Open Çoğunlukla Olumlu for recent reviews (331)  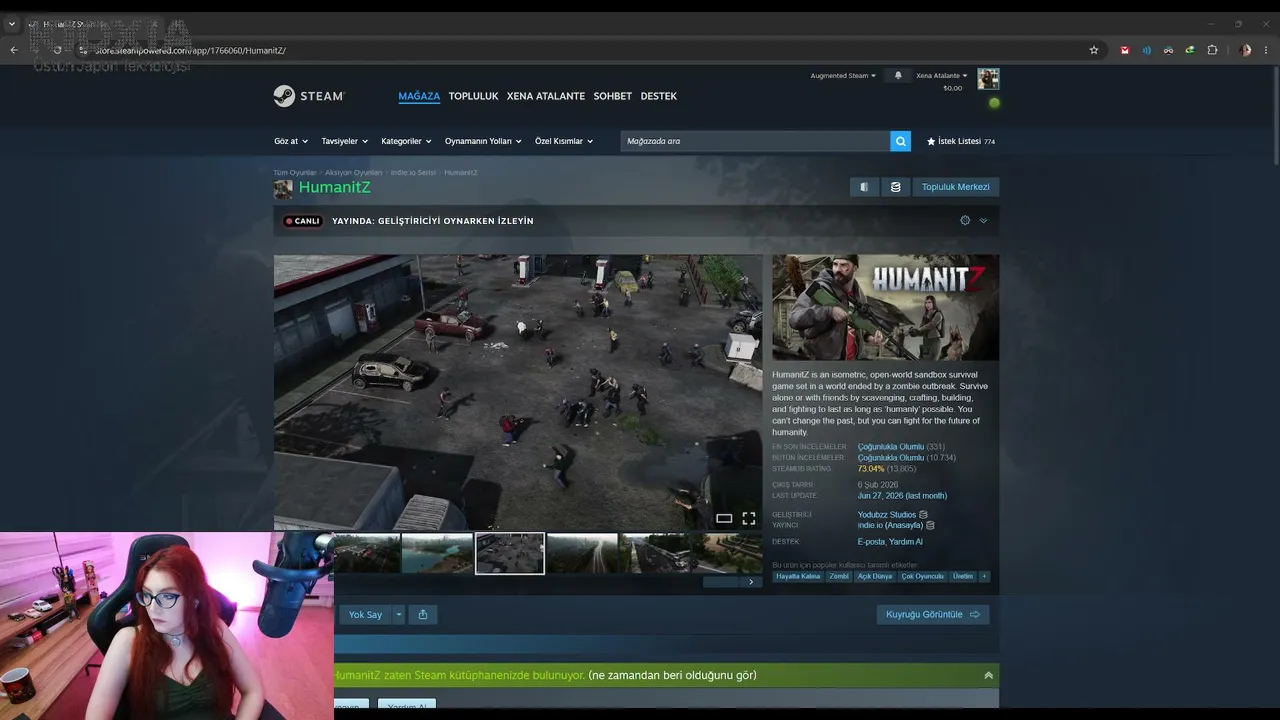[x=891, y=447]
